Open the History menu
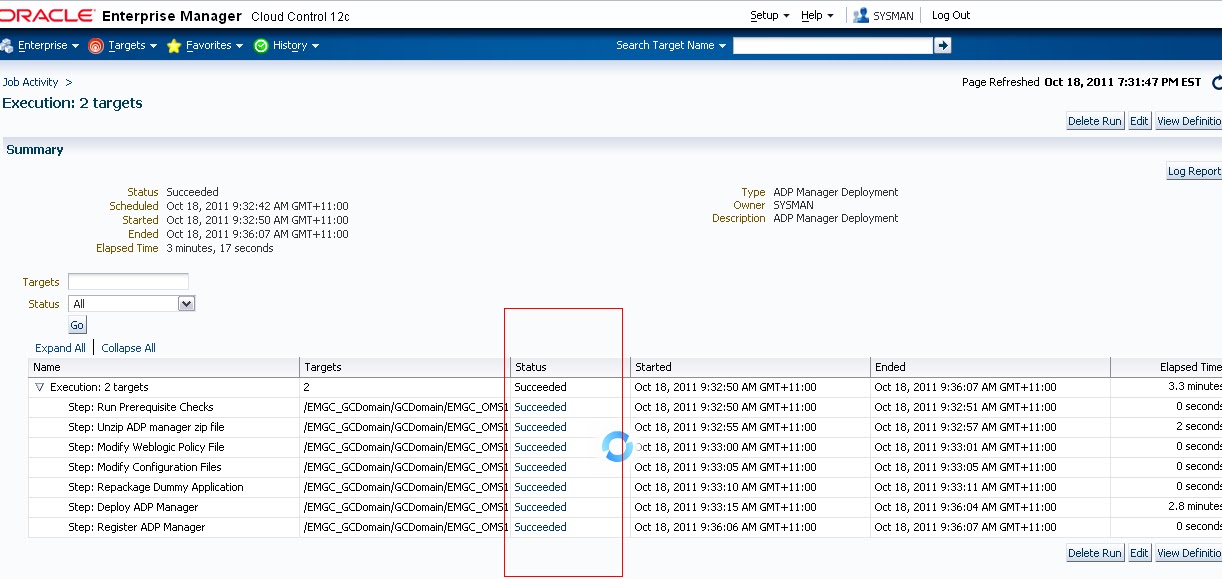The width and height of the screenshot is (1222, 579). tap(296, 46)
